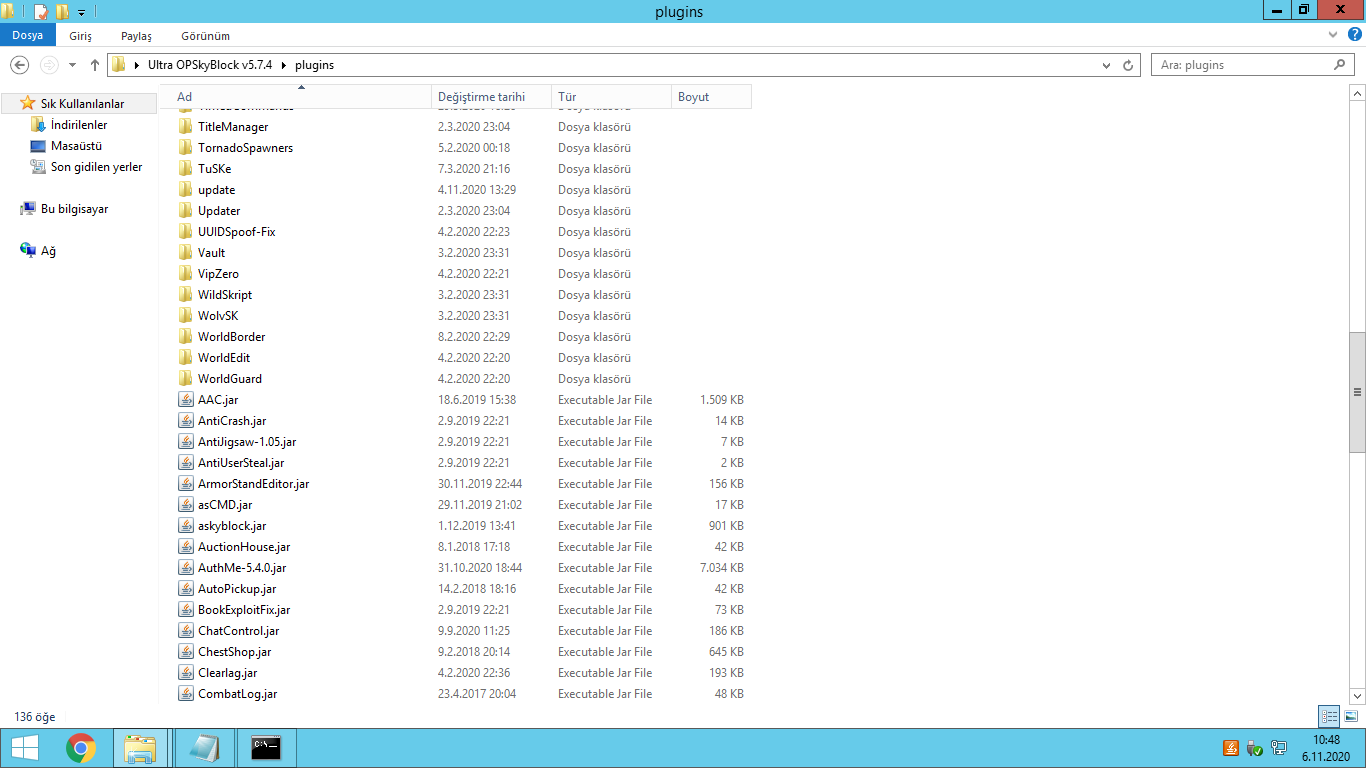The width and height of the screenshot is (1366, 768).
Task: Select the BookExploitFix.jar file name
Action: (x=244, y=610)
